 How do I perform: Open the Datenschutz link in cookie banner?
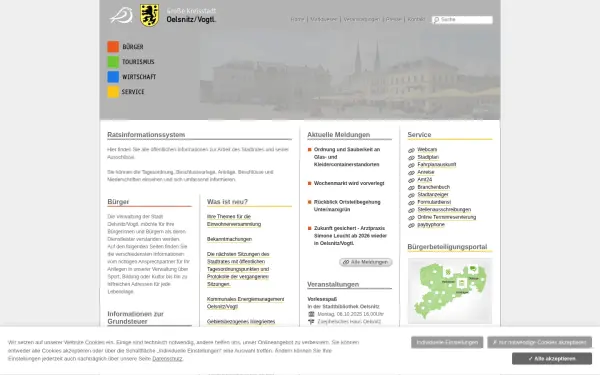pyautogui.click(x=167, y=359)
